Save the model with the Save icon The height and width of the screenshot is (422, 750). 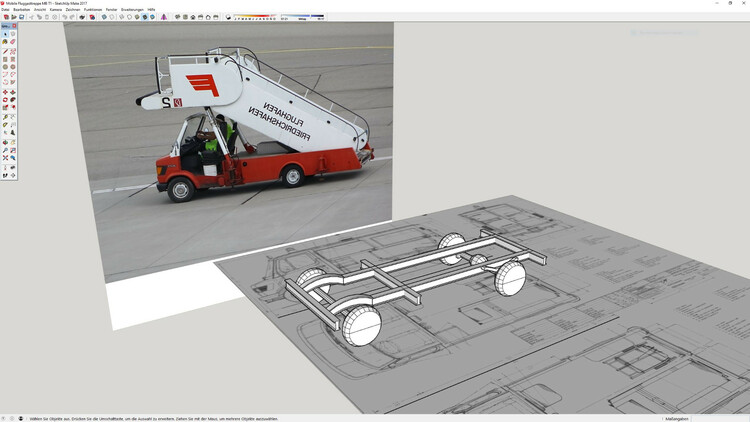[x=22, y=17]
